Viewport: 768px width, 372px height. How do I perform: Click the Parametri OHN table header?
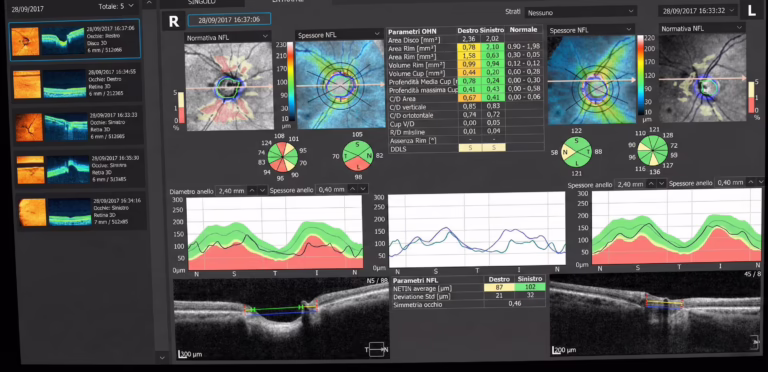pos(412,31)
